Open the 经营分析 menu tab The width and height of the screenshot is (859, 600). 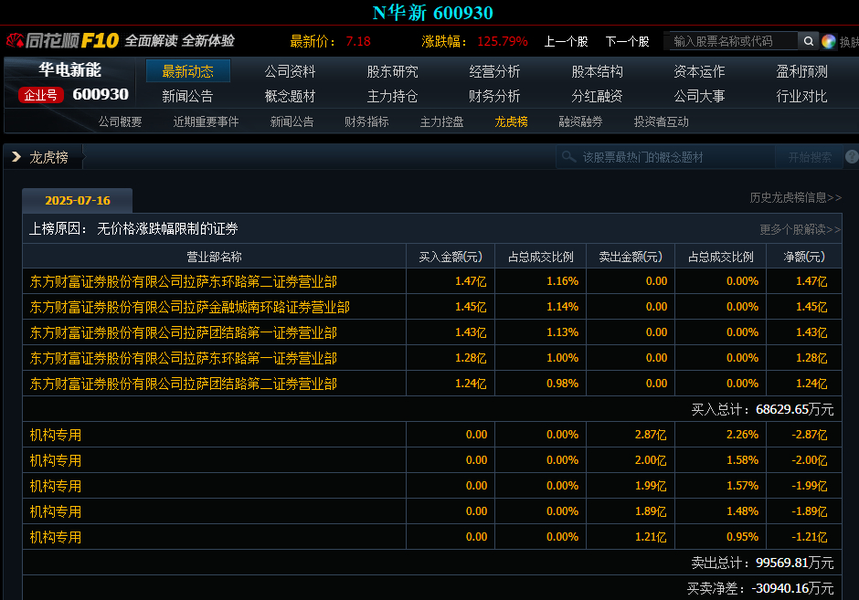494,72
